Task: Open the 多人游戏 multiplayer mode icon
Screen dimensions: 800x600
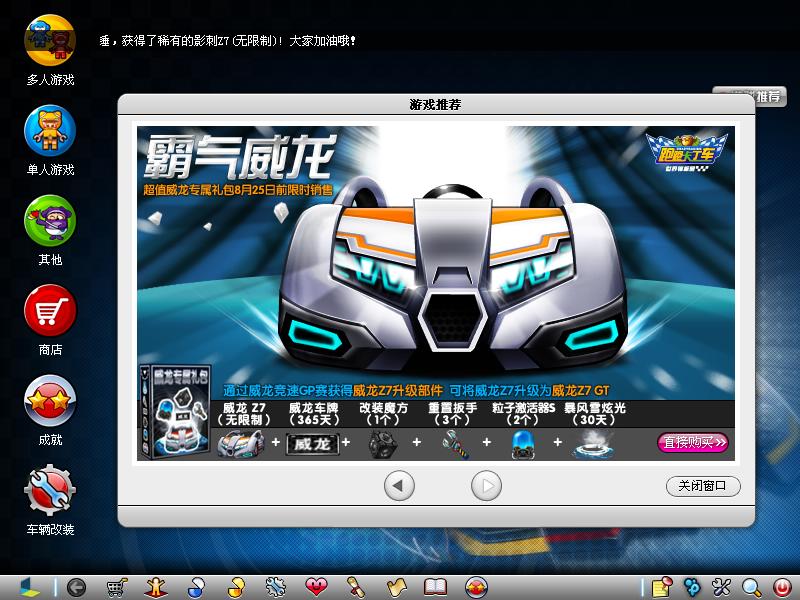Action: [x=50, y=40]
